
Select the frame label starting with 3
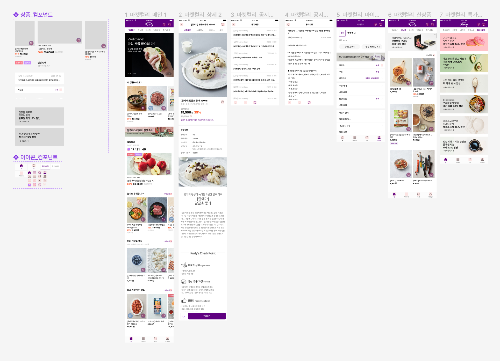(252, 15)
